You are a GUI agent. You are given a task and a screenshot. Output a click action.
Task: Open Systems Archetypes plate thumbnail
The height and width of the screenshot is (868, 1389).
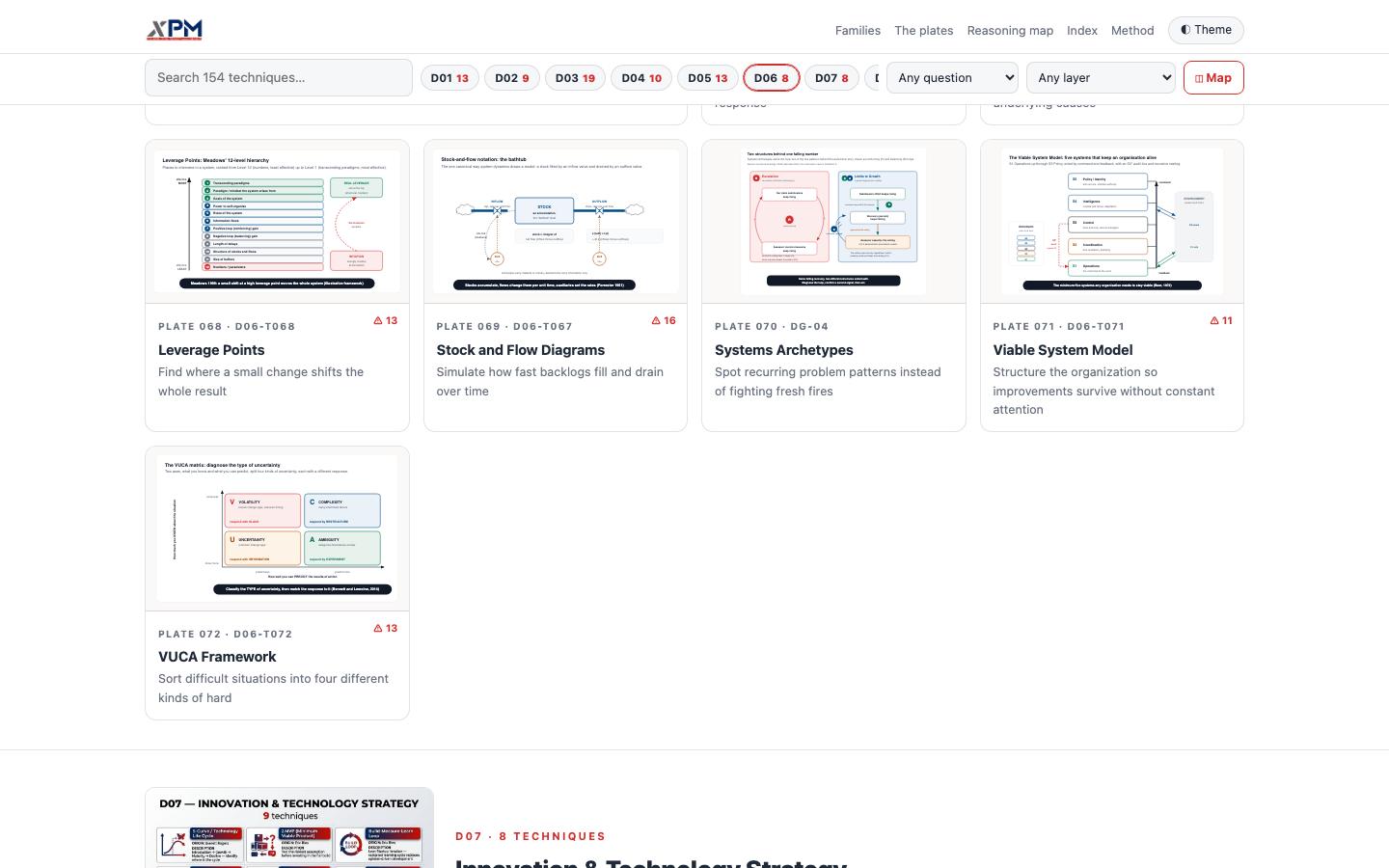tap(833, 222)
